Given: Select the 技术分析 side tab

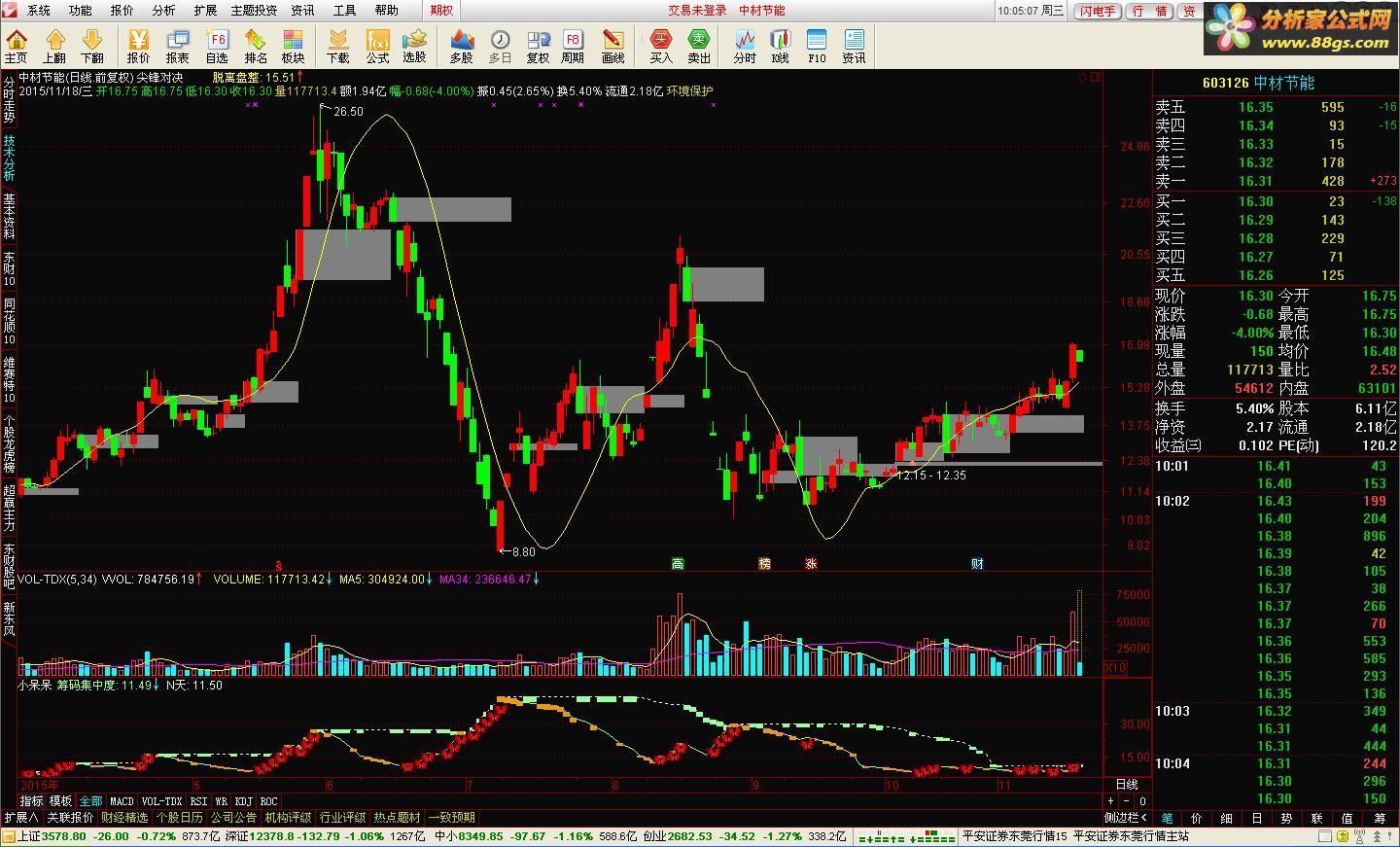Looking at the screenshot, I should [x=9, y=158].
